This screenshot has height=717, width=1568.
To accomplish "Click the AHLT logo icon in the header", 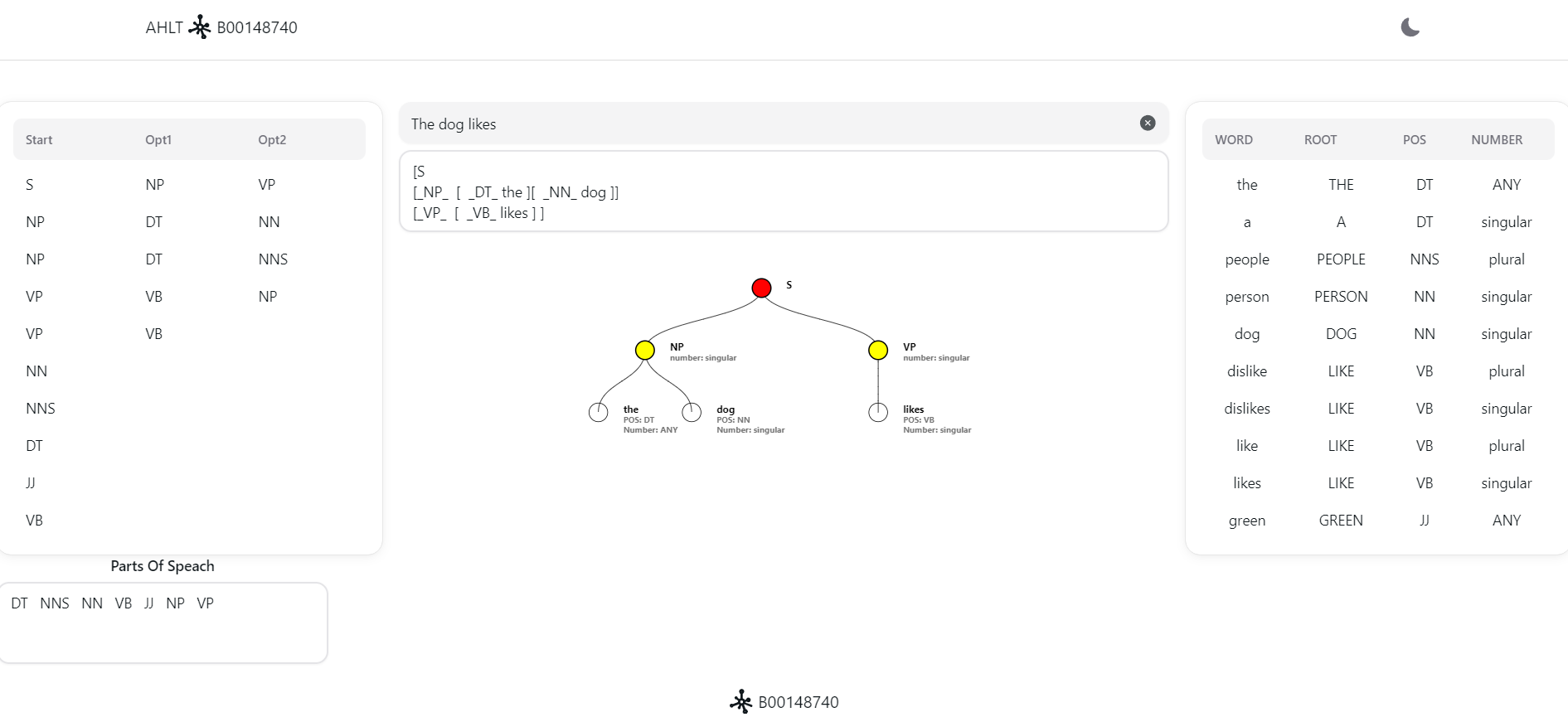I will tap(200, 27).
